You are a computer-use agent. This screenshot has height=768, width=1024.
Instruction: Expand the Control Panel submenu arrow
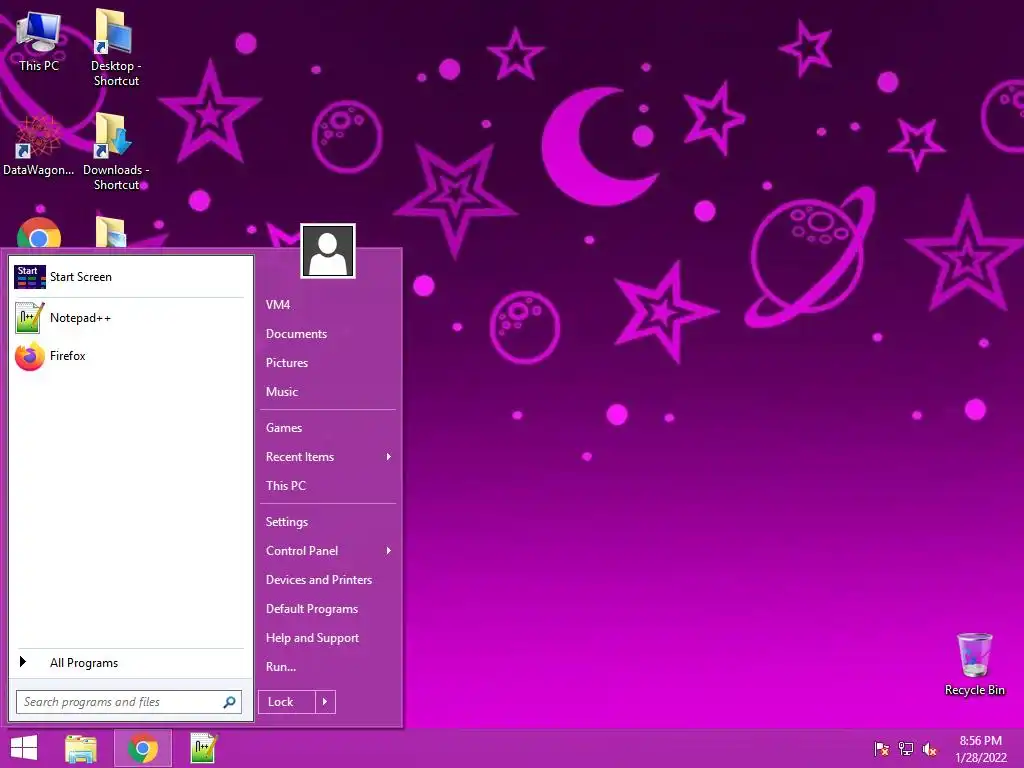tap(389, 551)
